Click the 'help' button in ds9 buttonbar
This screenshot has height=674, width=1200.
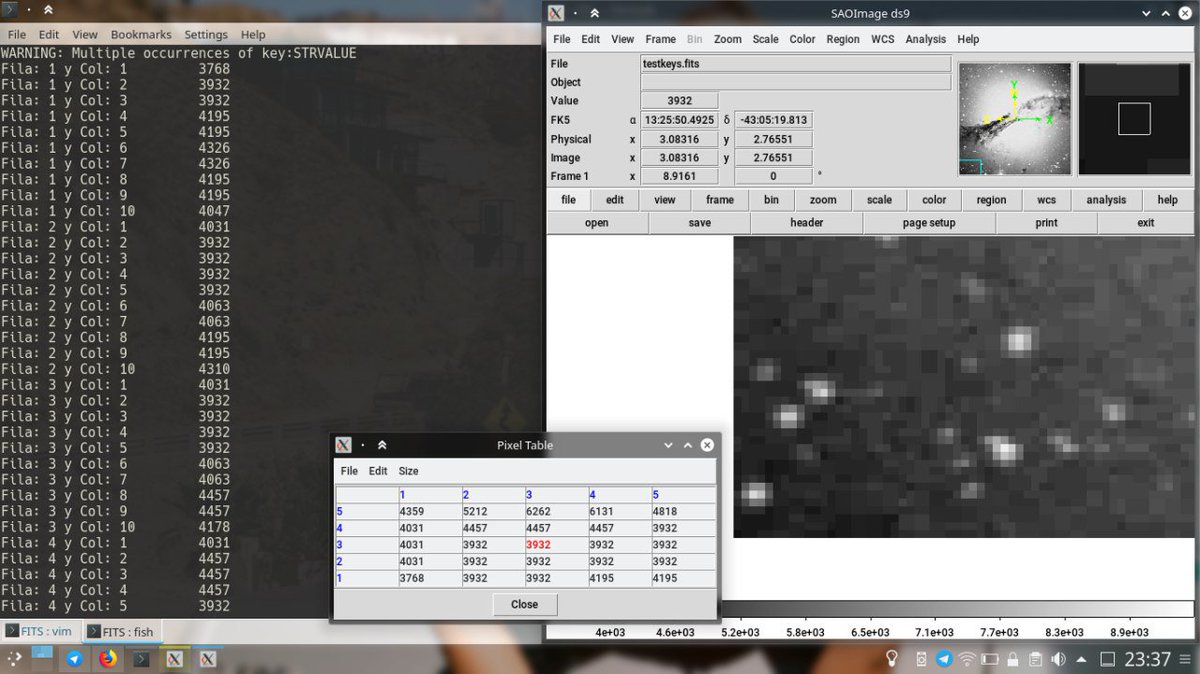click(1168, 200)
